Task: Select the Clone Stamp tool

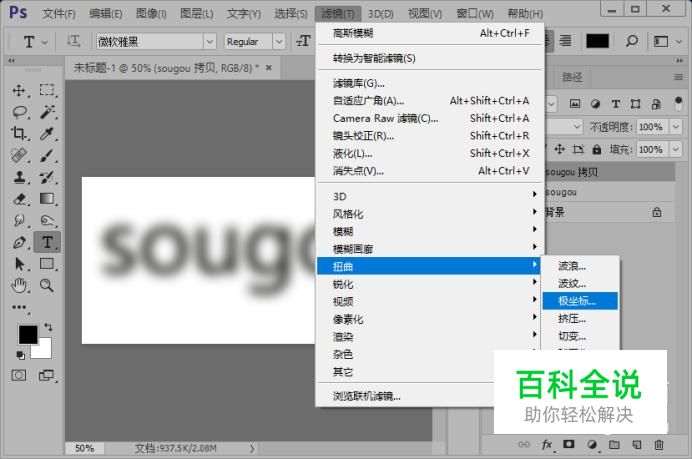Action: [x=19, y=177]
